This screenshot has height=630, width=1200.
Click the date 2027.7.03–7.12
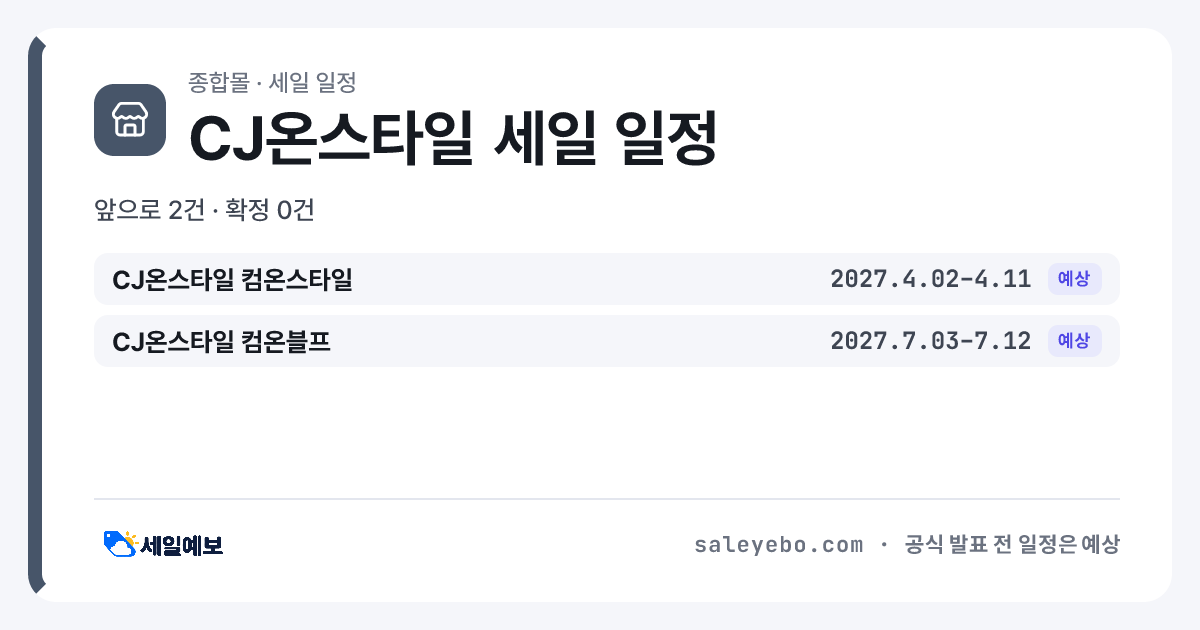pos(930,341)
